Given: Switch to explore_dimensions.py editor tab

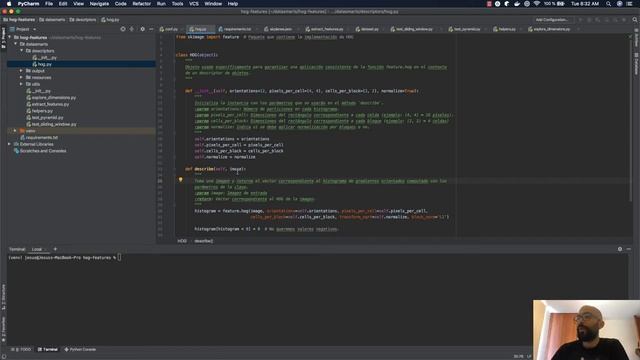Looking at the screenshot, I should pyautogui.click(x=551, y=29).
